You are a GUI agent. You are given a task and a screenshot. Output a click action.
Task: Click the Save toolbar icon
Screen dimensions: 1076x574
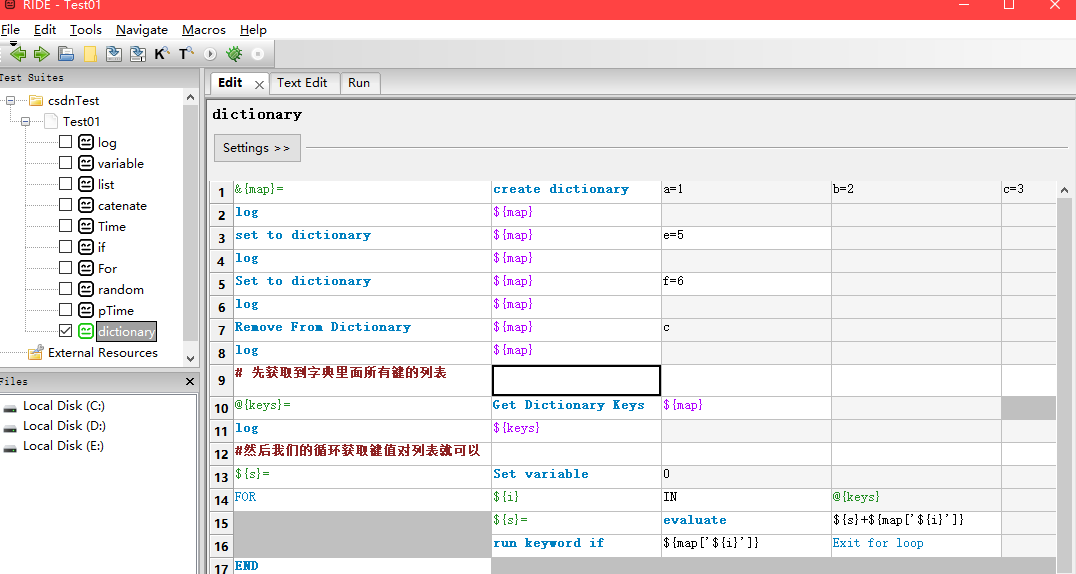114,54
